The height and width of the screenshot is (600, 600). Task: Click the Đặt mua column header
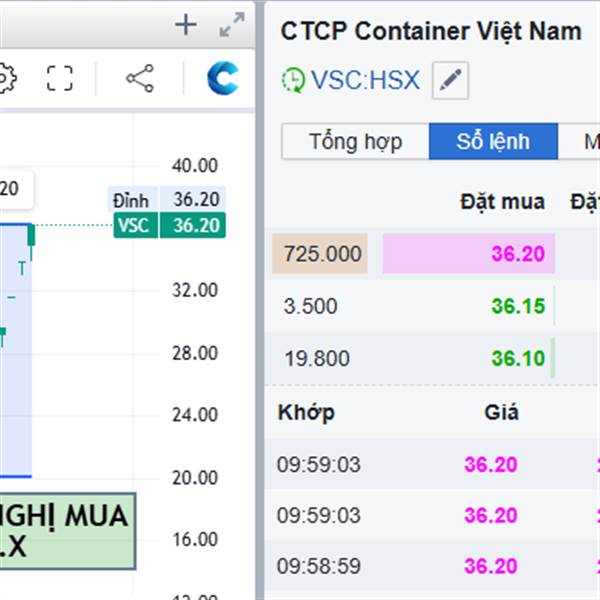pyautogui.click(x=502, y=202)
